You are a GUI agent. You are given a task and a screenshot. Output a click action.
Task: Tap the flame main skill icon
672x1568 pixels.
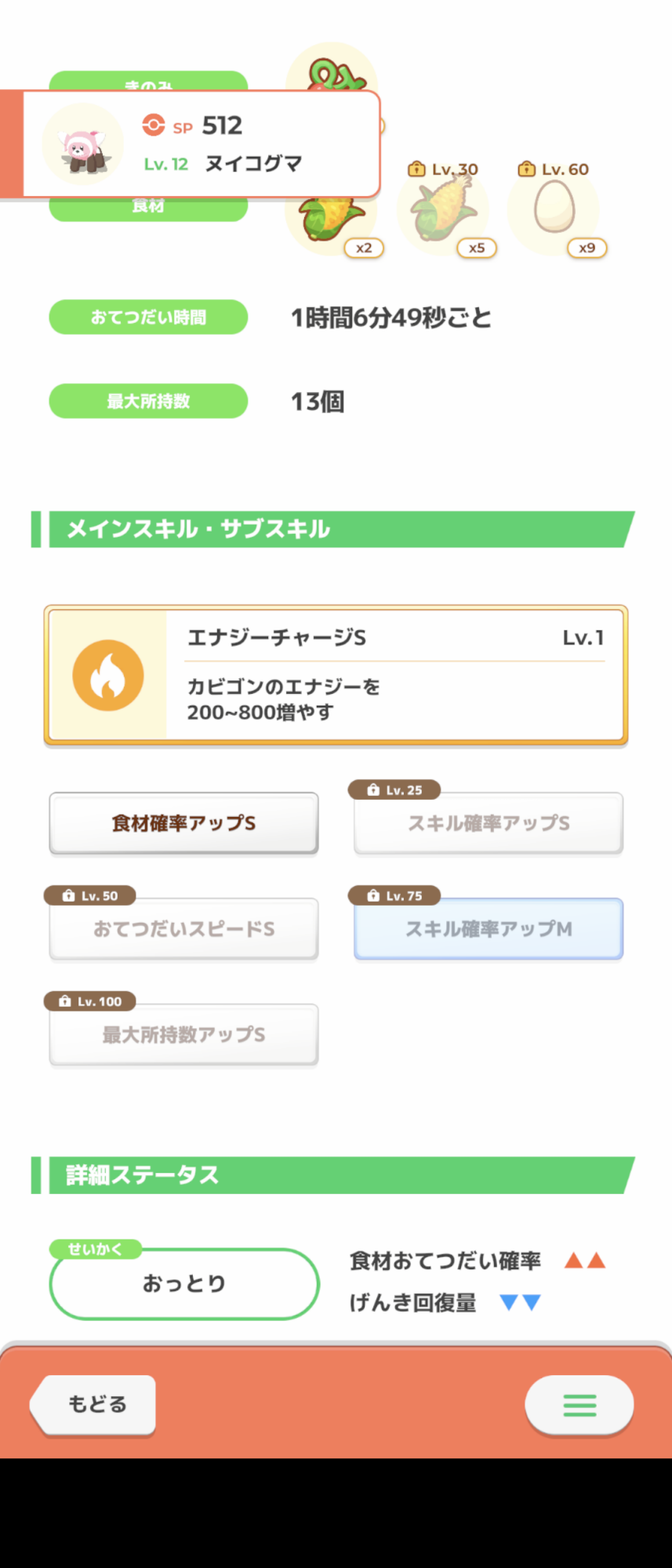pos(108,676)
